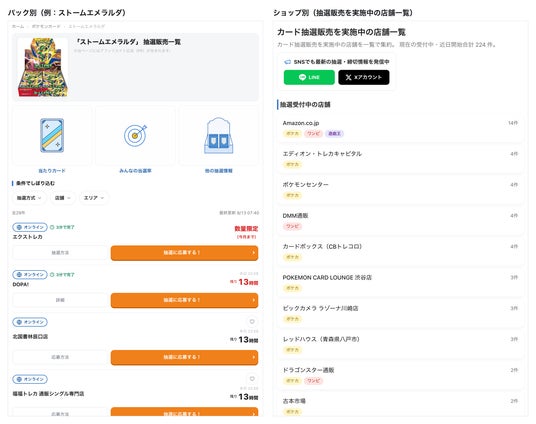Select the DMM通販 shop row
536x424 pixels.
pyautogui.click(x=400, y=221)
